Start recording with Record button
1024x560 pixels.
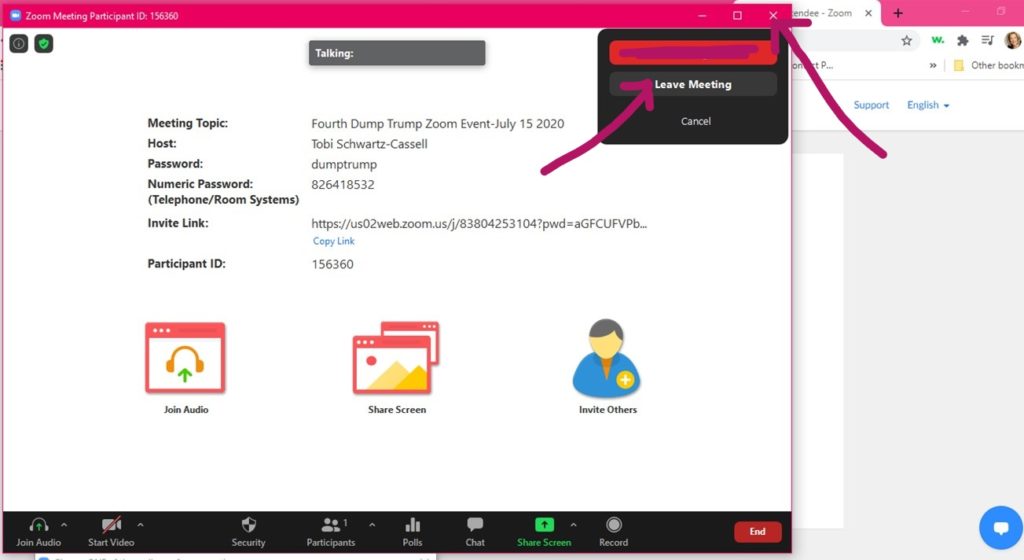coord(613,533)
